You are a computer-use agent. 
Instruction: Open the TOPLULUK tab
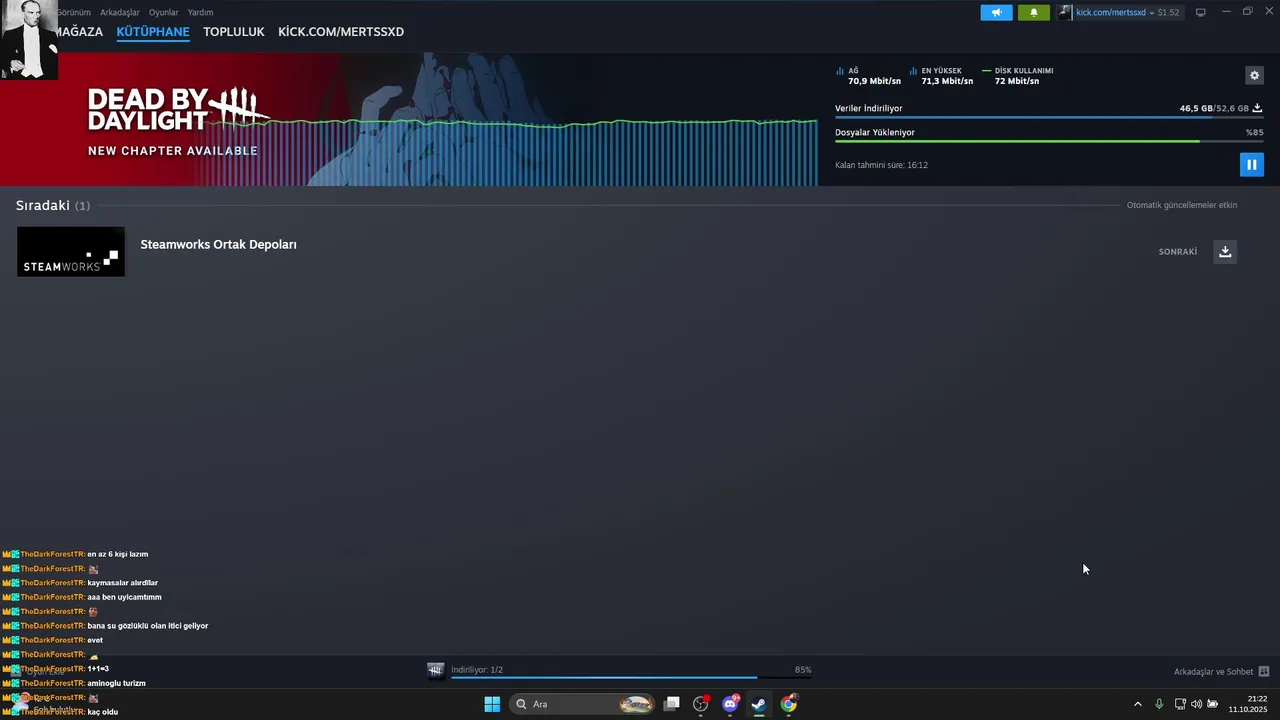(234, 32)
